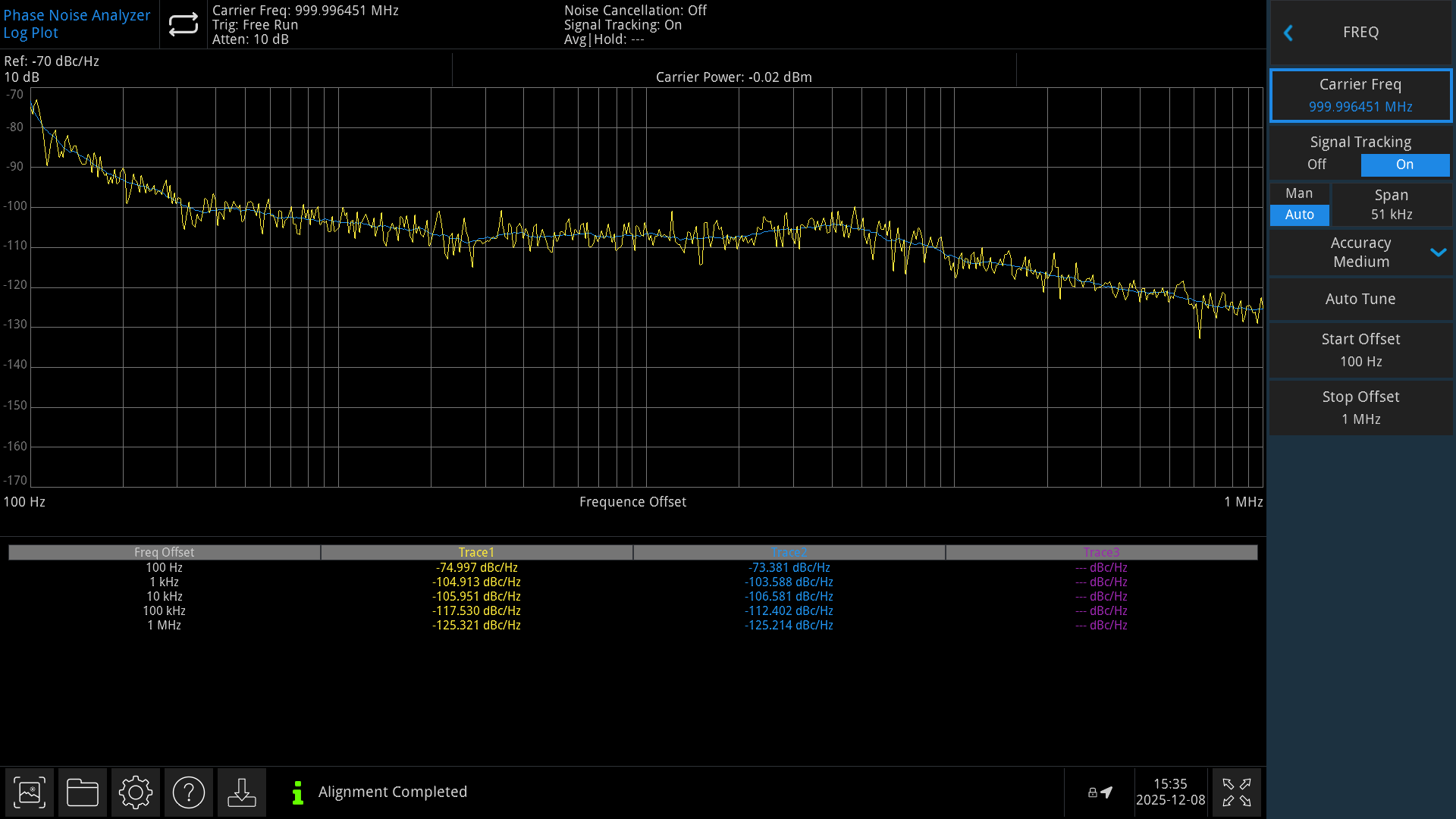Click the screenshot capture icon
The height and width of the screenshot is (819, 1456).
pos(30,792)
